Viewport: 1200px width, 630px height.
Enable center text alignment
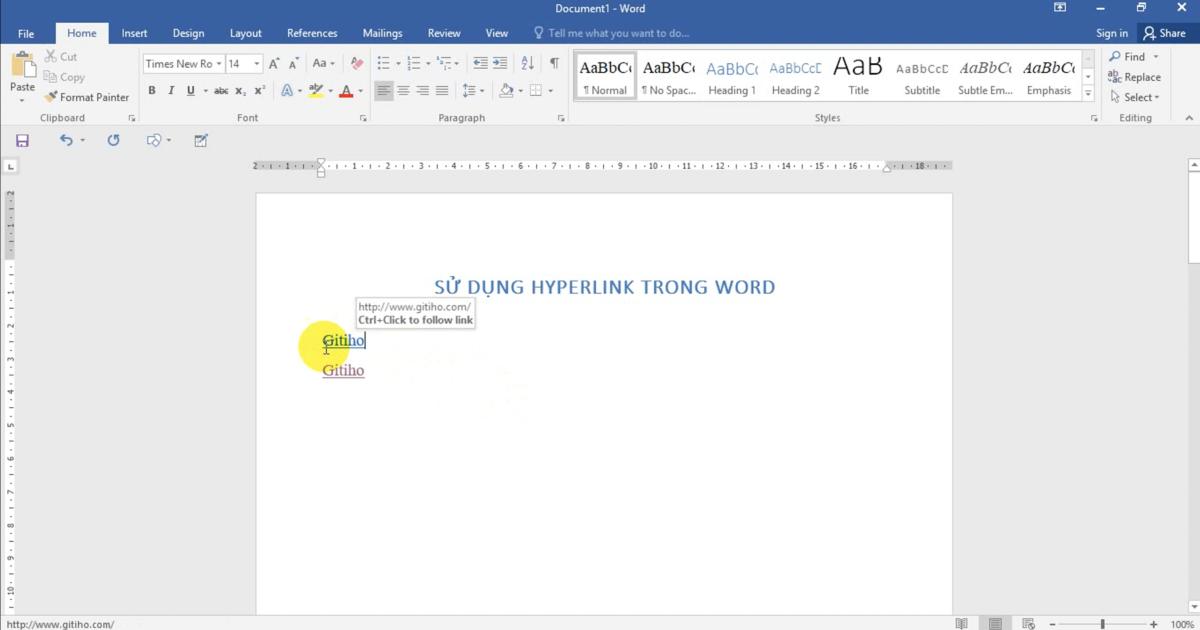[x=403, y=90]
